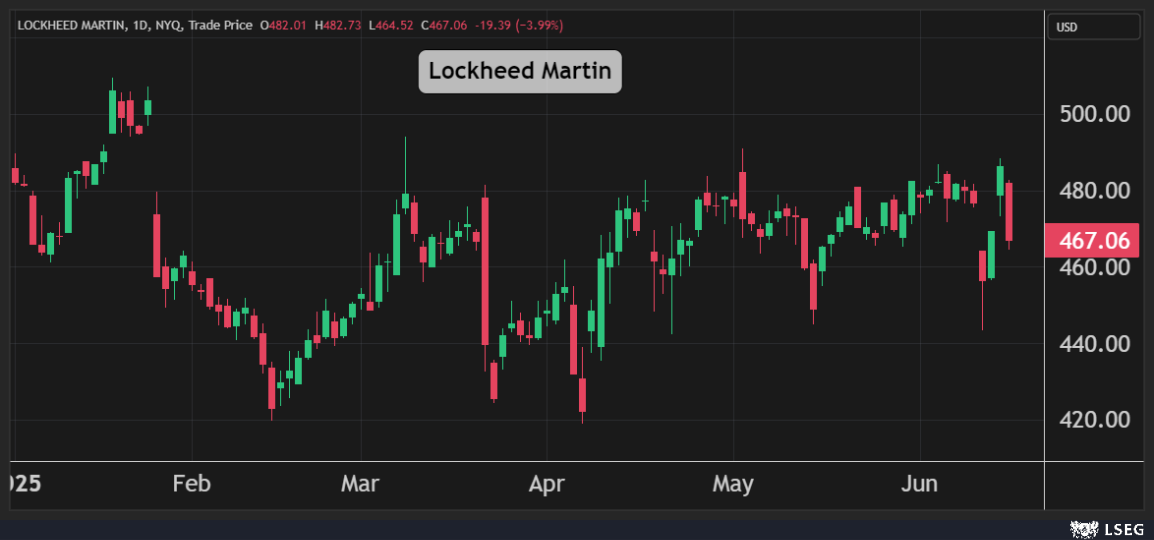
Task: Select the Mar marker on time axis
Action: 360,484
